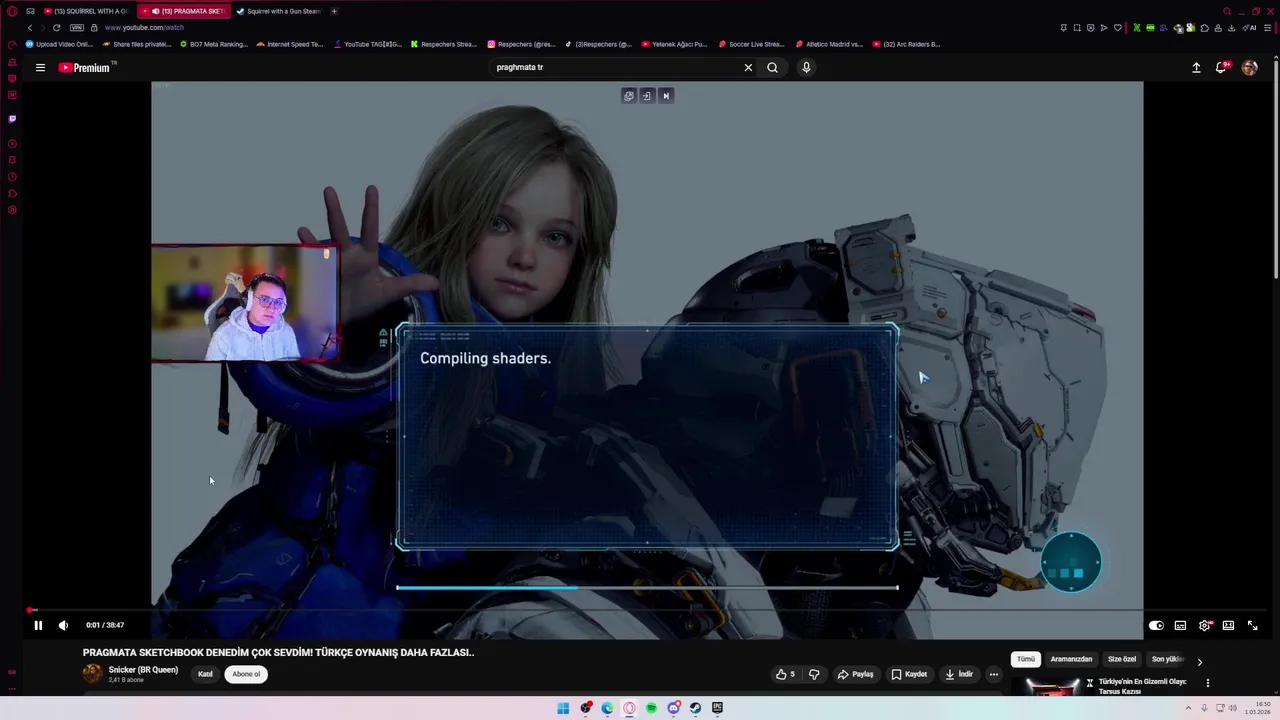The image size is (1280, 720).
Task: Join the channel with Katıl
Action: click(205, 674)
